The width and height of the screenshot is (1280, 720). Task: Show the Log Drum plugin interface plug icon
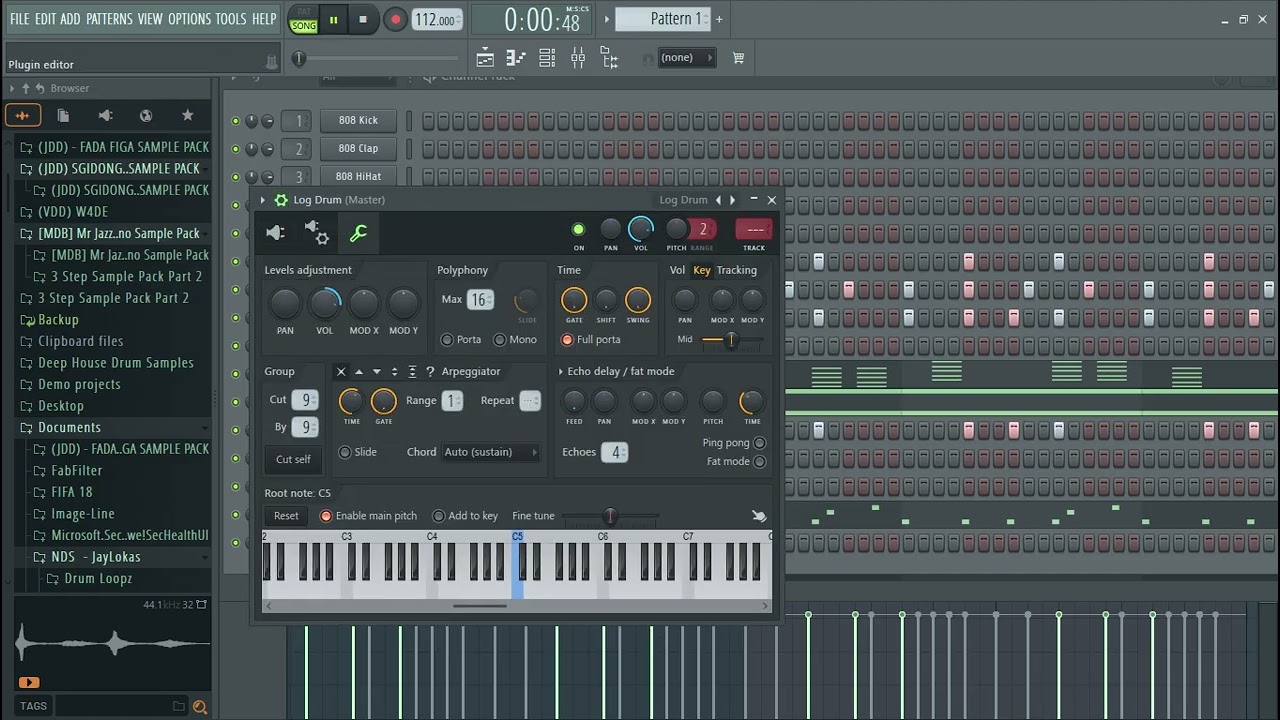point(276,233)
